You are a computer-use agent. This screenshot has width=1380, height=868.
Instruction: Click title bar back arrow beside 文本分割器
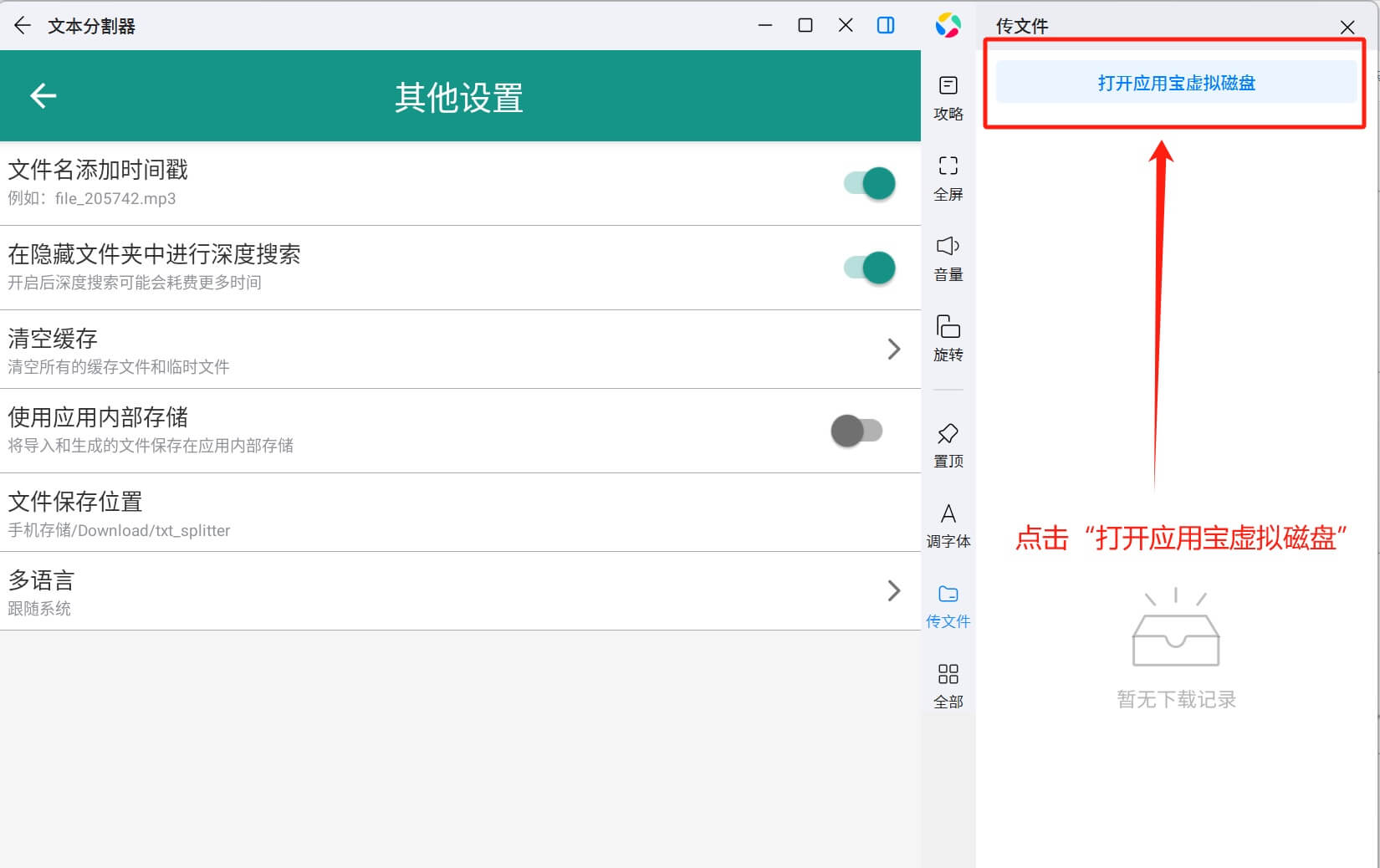click(23, 26)
